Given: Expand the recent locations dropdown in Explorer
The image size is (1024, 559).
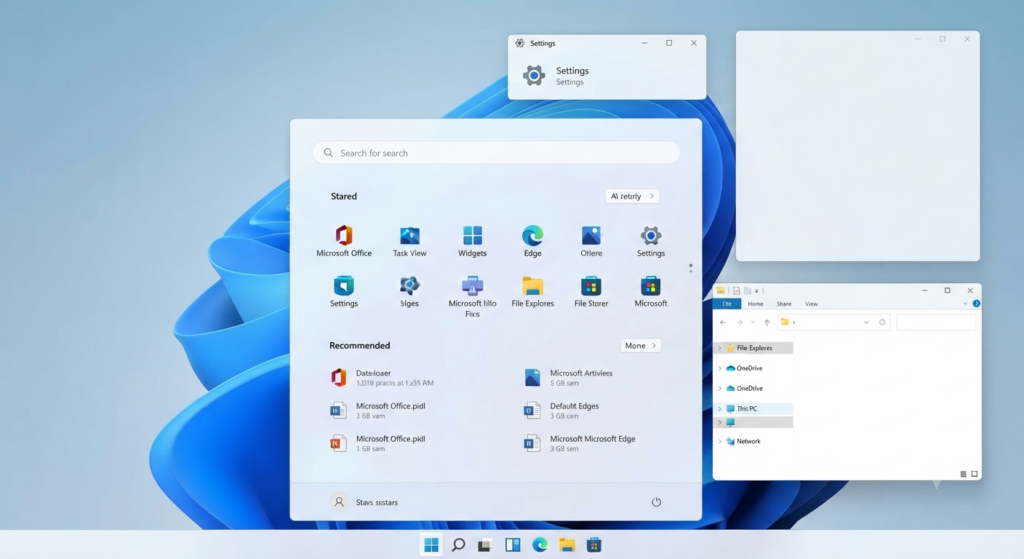Looking at the screenshot, I should 753,322.
